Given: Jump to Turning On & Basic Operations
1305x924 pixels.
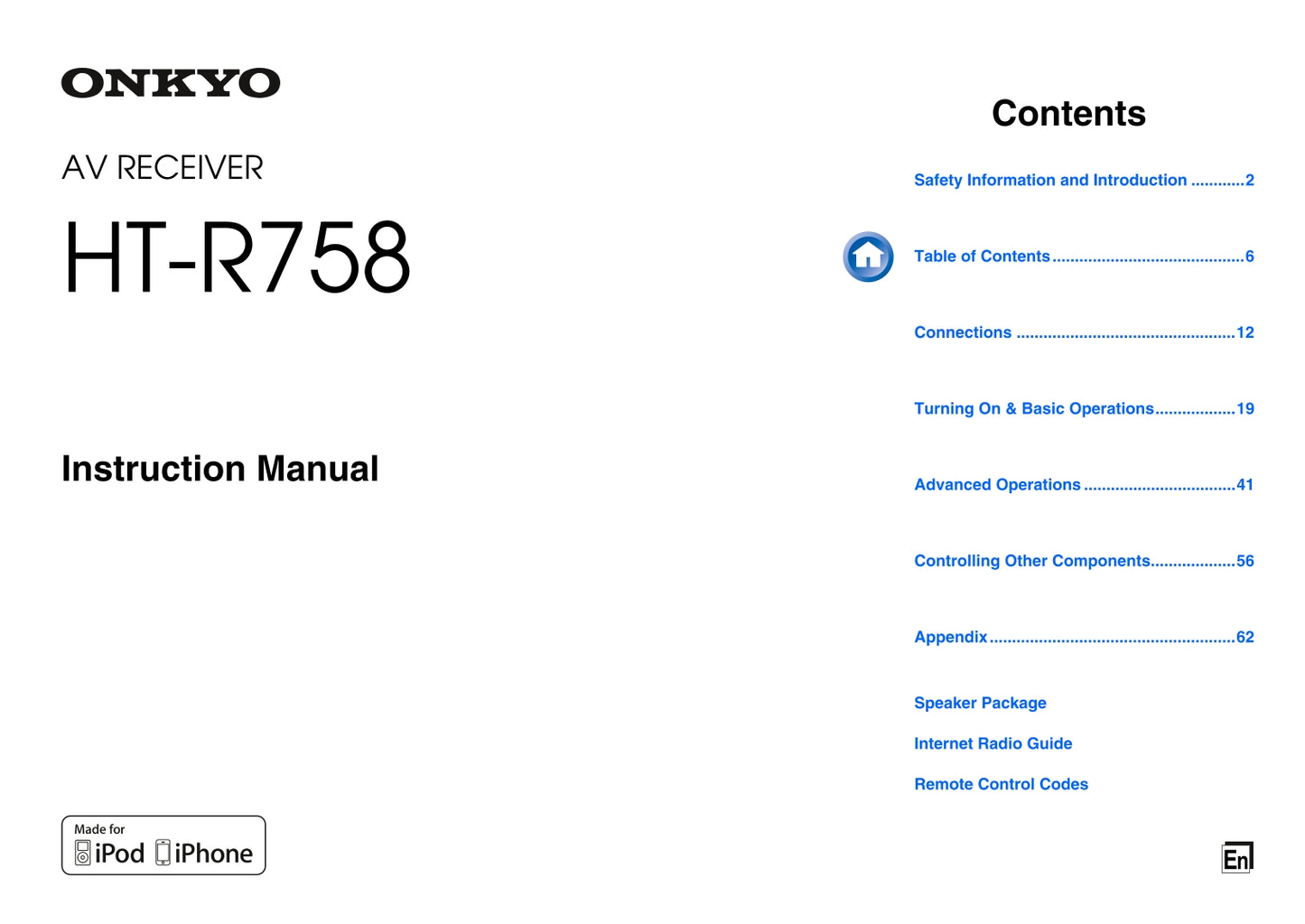Looking at the screenshot, I should click(x=1033, y=408).
